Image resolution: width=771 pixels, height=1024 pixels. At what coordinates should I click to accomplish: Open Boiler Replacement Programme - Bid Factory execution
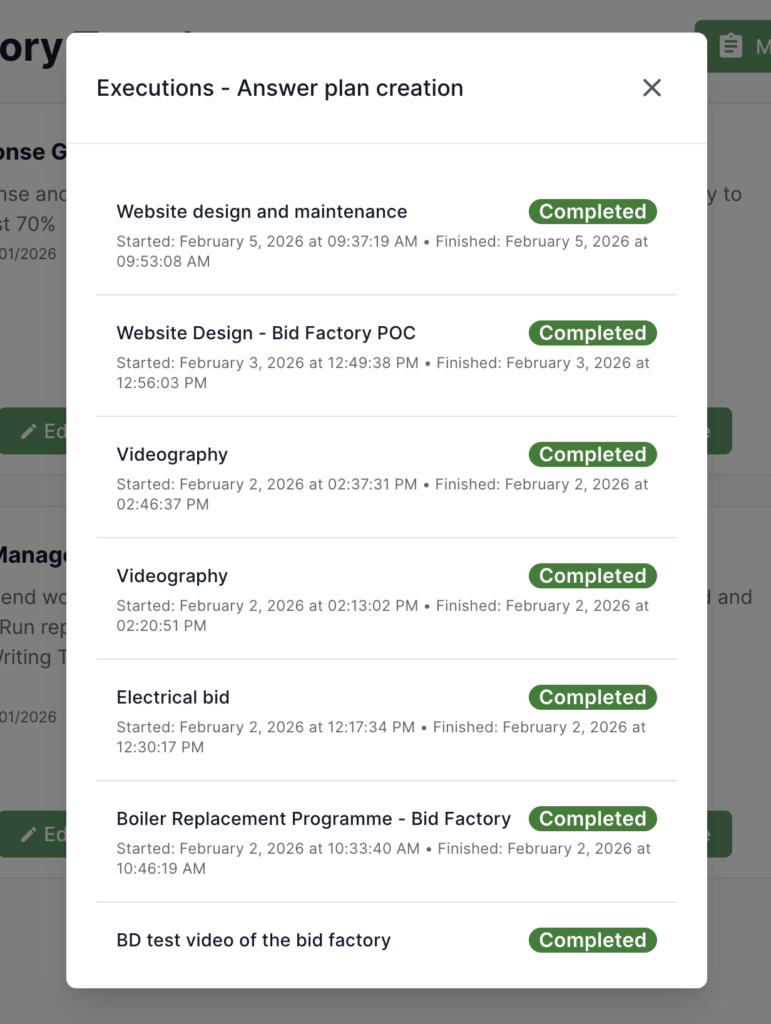313,819
